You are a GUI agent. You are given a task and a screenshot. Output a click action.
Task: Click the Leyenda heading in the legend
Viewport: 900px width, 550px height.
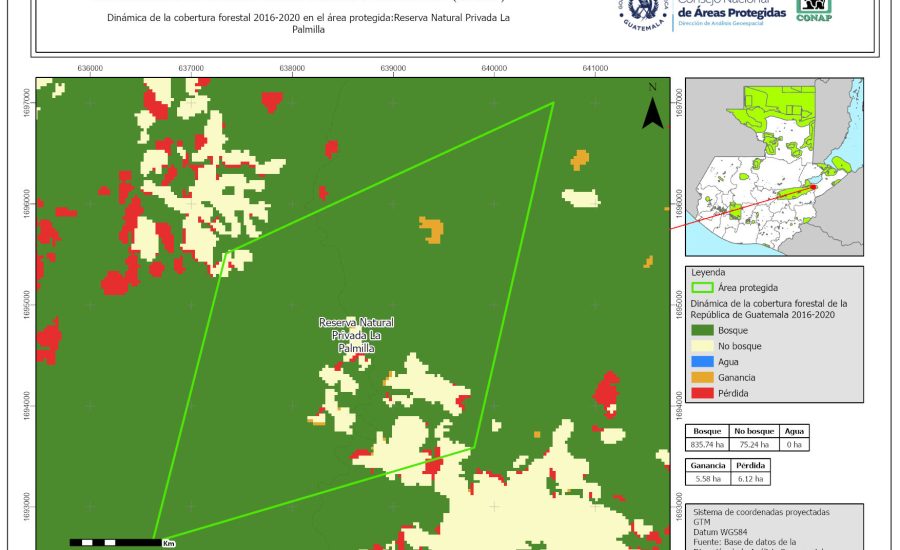[x=707, y=271]
